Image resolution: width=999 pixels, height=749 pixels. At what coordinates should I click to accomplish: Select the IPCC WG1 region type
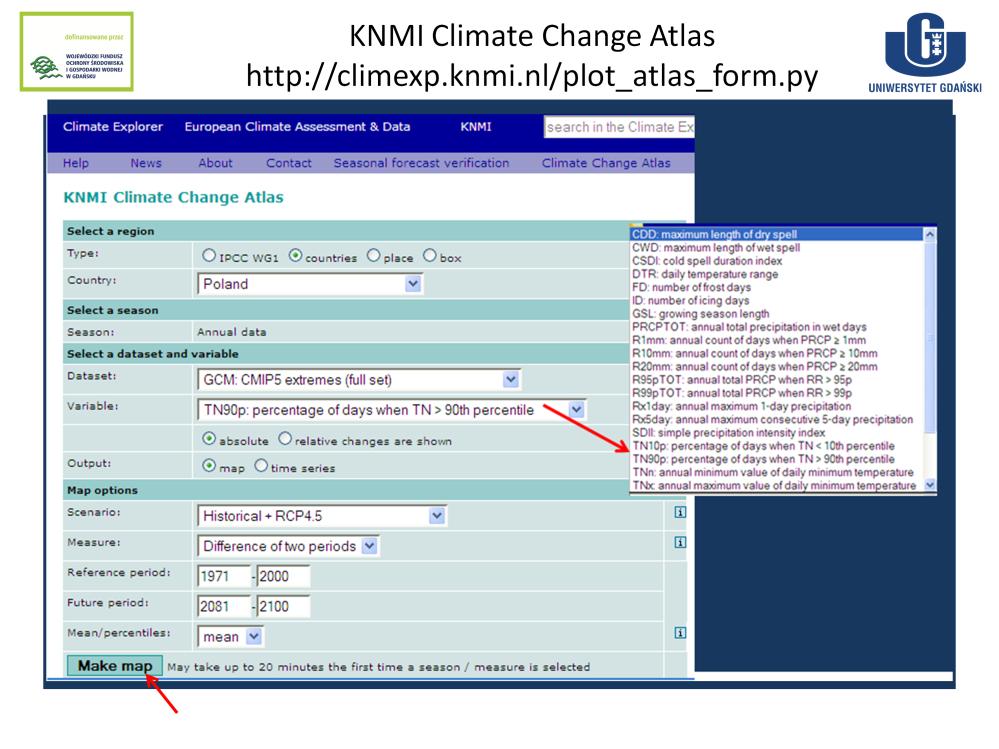[x=208, y=255]
